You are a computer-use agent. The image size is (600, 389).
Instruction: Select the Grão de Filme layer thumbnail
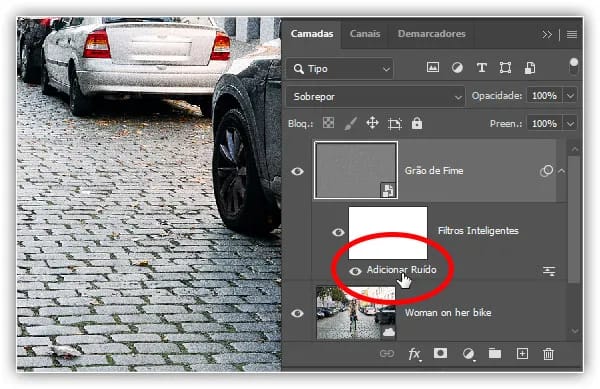356,170
